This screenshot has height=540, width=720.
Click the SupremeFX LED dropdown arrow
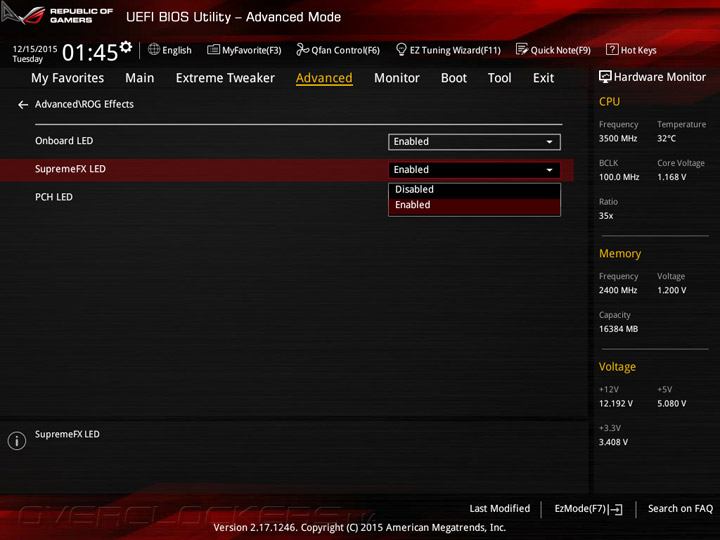pyautogui.click(x=549, y=170)
